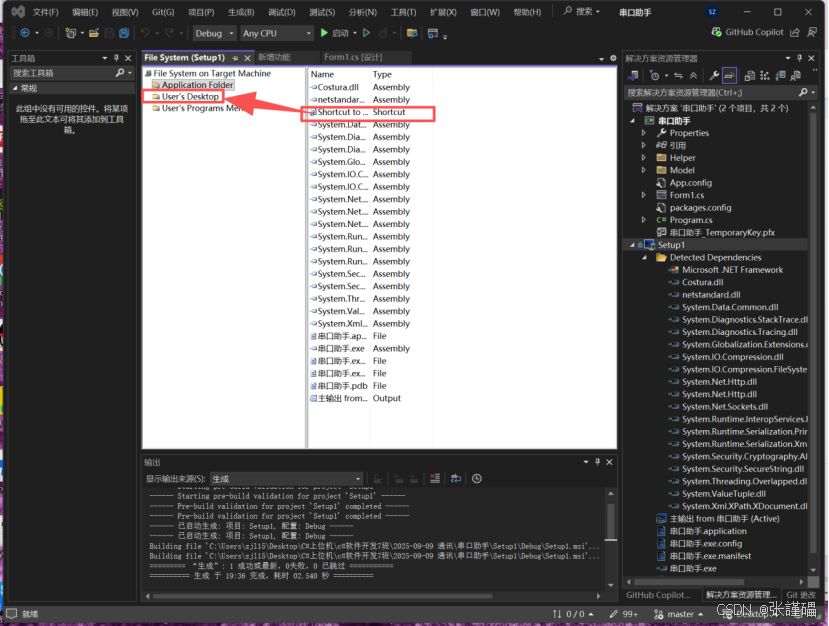Open the 文件(F) menu
The height and width of the screenshot is (626, 829).
point(45,12)
